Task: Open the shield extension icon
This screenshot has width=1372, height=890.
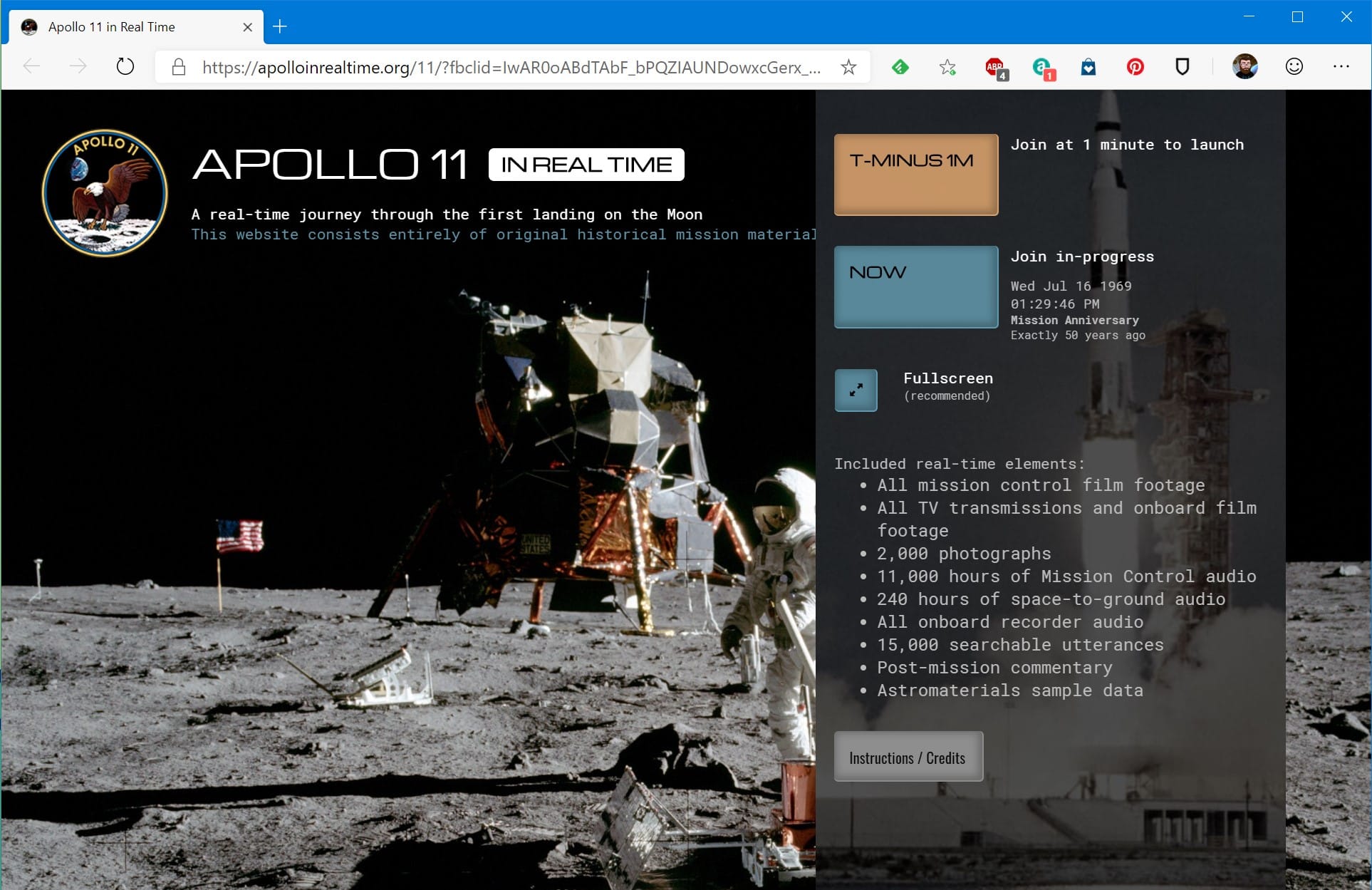Action: click(1183, 67)
